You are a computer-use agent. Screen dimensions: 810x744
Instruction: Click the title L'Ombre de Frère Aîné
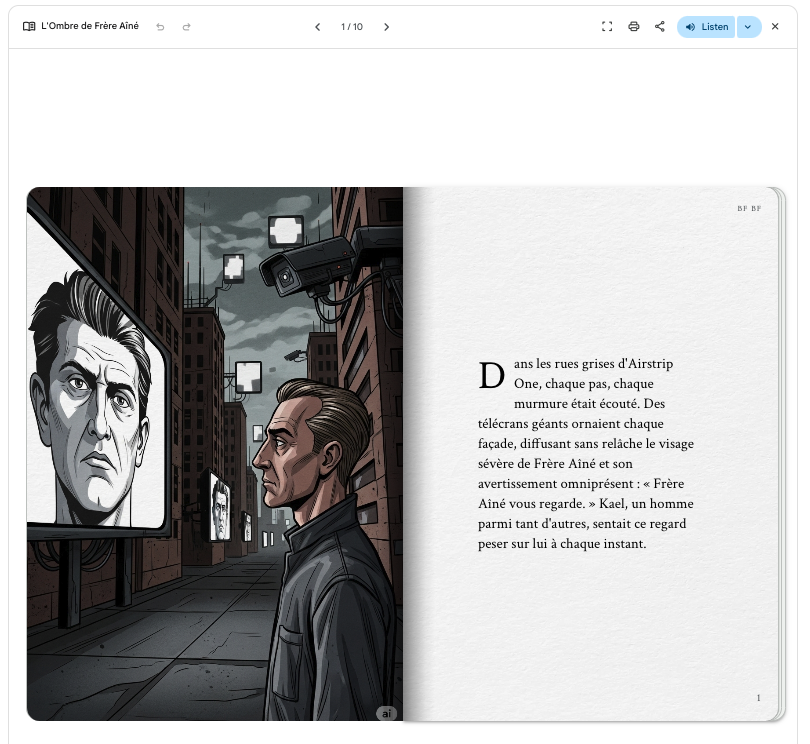click(x=90, y=27)
